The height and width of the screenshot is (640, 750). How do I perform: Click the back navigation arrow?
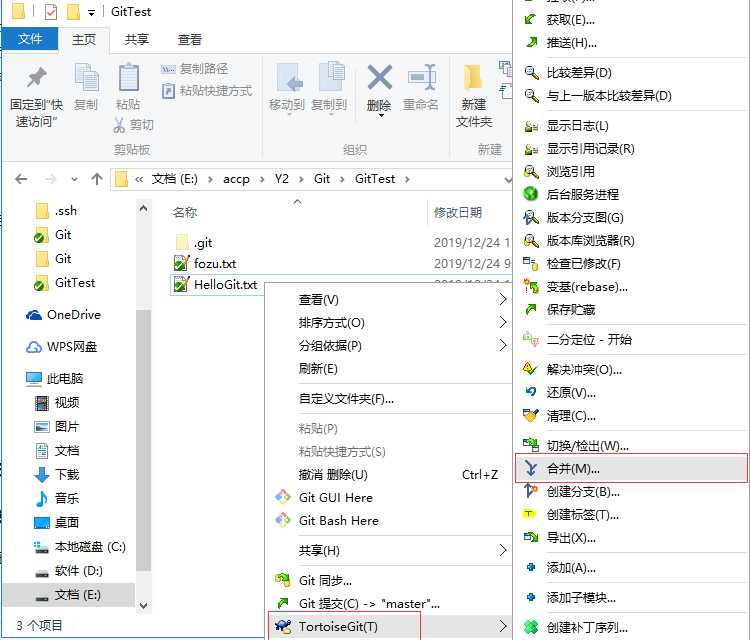coord(21,179)
